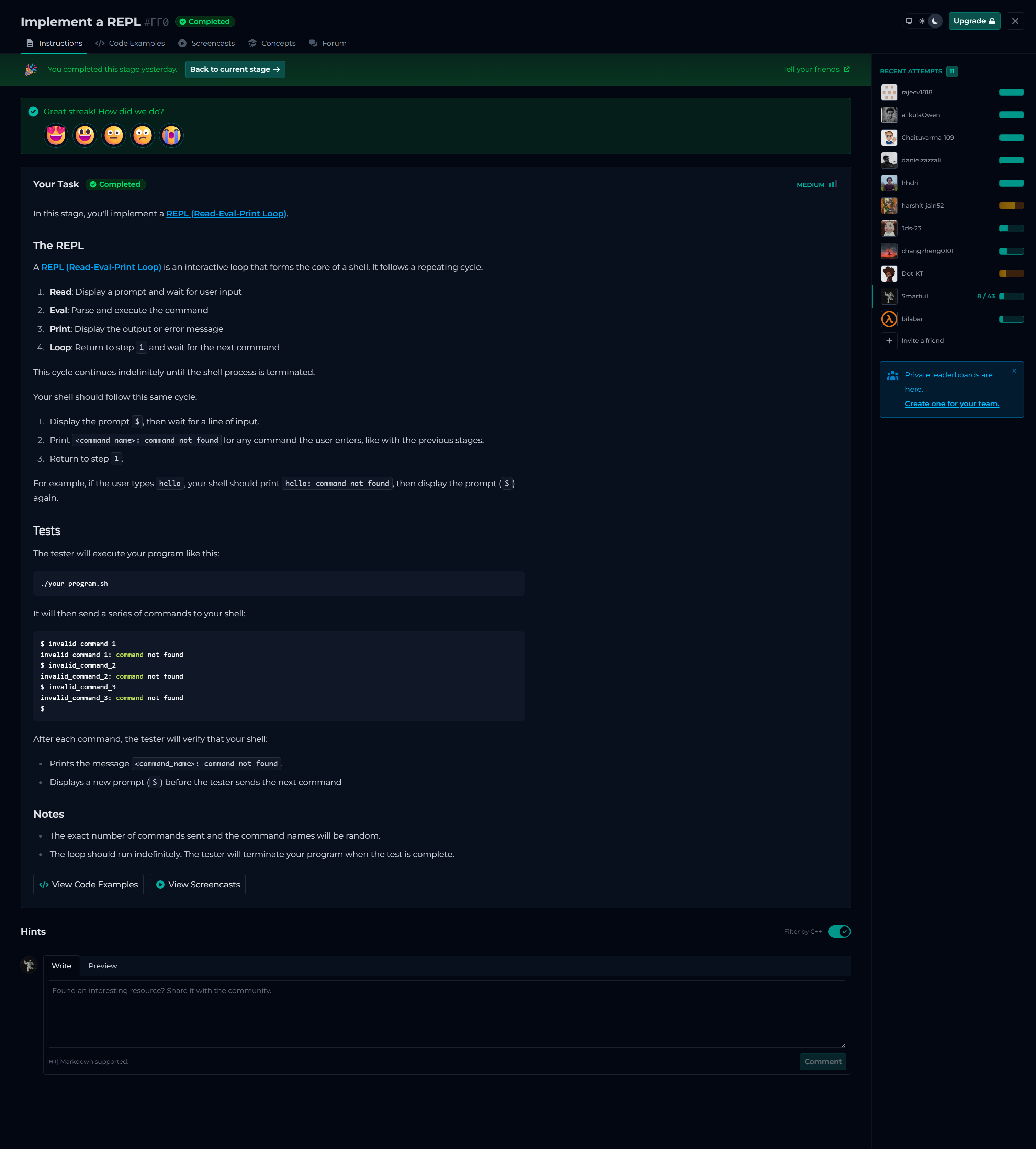Click Smartuil's progress bar
The image size is (1036, 1149).
1012,296
